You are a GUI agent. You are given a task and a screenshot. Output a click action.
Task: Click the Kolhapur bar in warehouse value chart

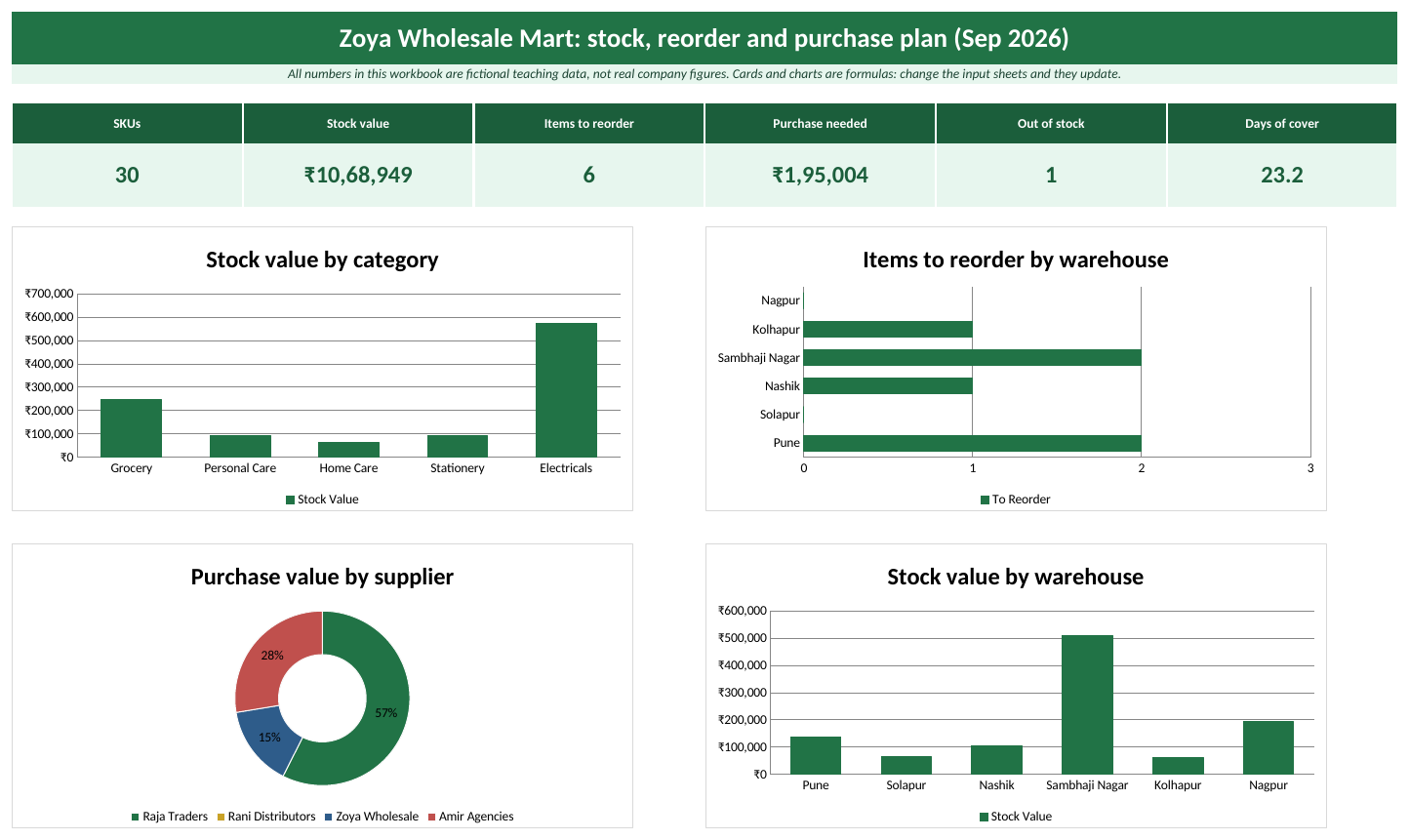1178,766
